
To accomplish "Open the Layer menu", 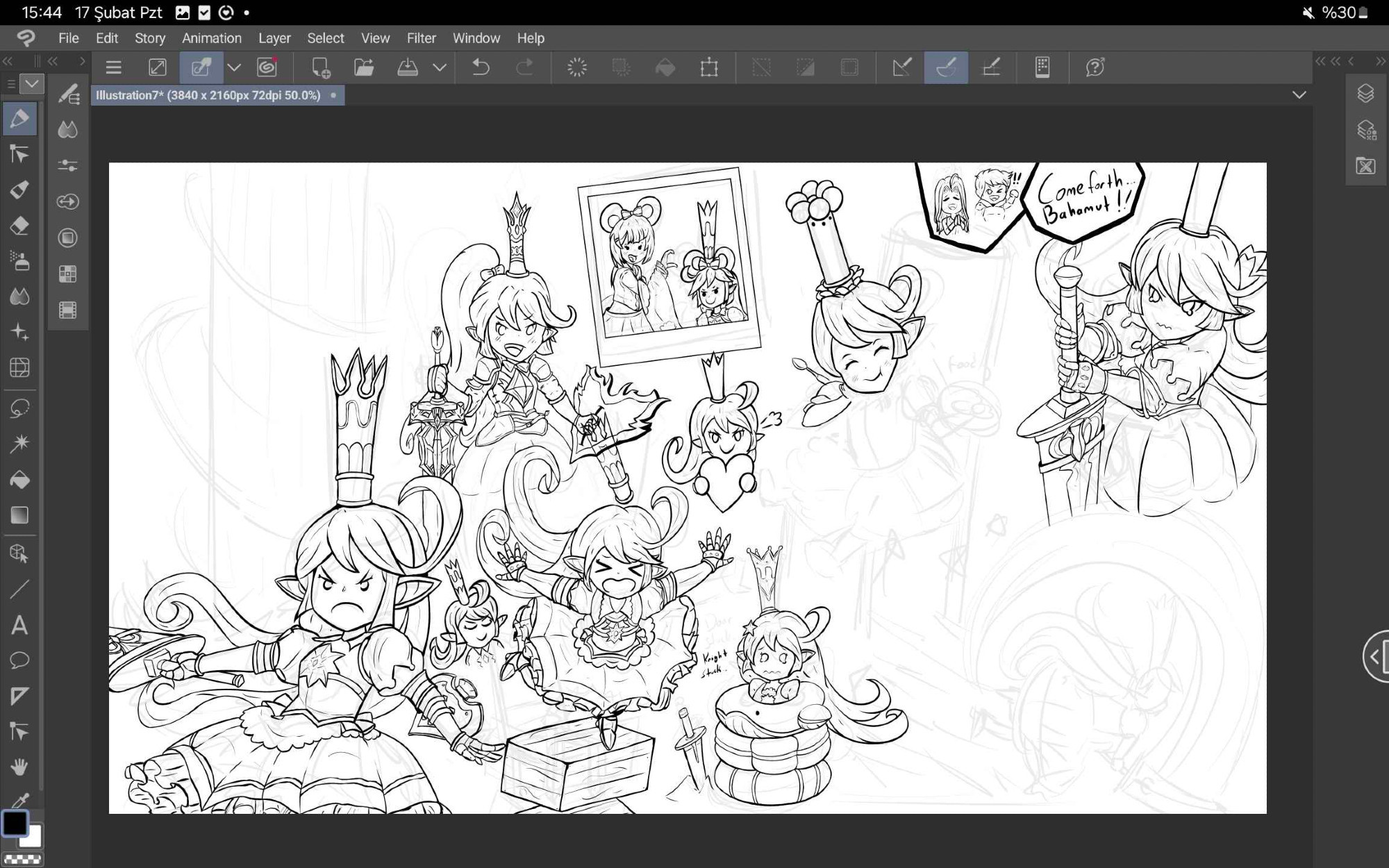I will (x=274, y=38).
